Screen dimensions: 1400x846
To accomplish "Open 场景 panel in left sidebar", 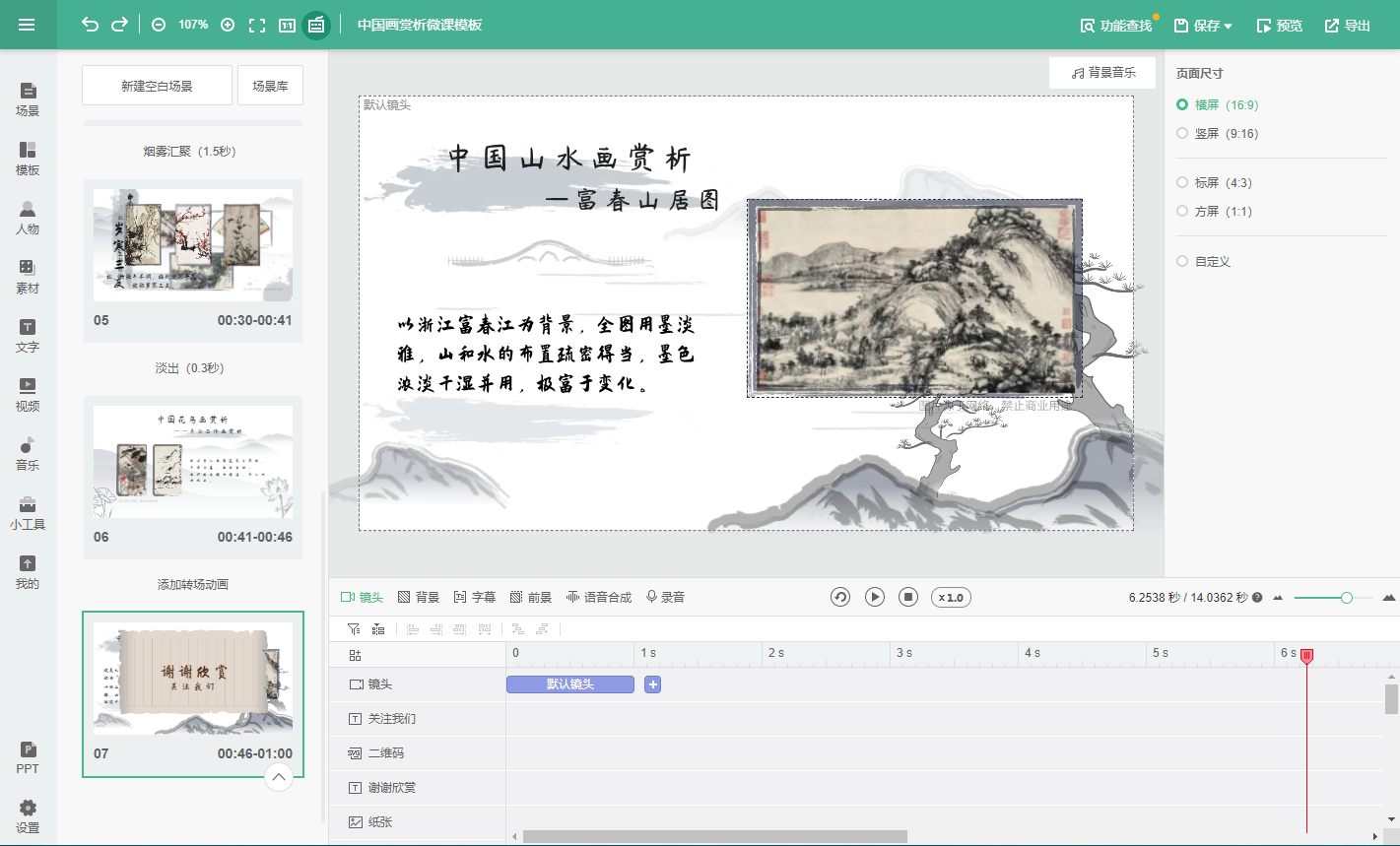I will point(28,99).
